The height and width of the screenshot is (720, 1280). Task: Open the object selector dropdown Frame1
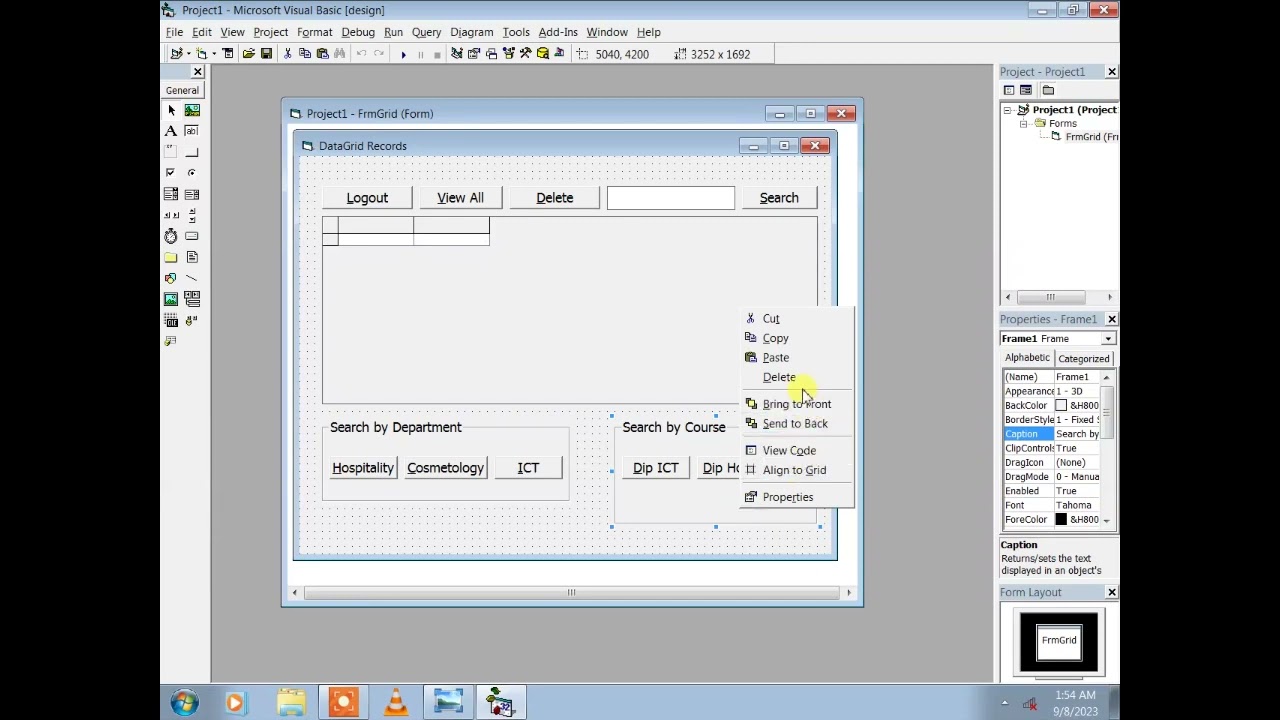[1108, 339]
